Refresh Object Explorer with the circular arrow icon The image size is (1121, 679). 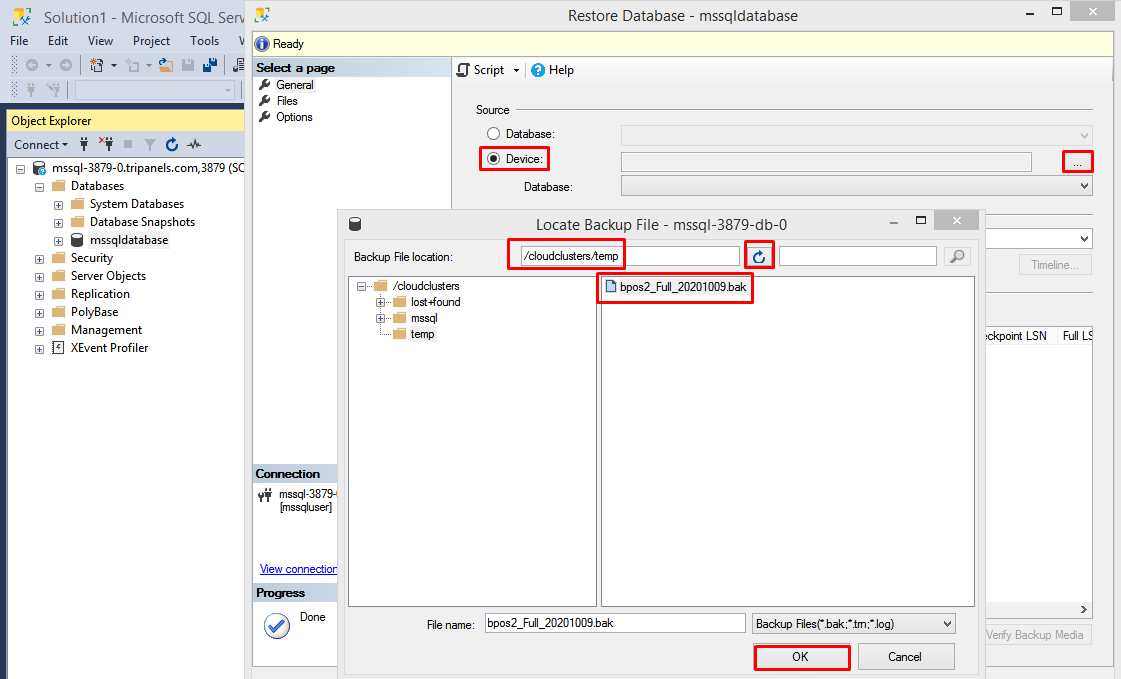[172, 145]
